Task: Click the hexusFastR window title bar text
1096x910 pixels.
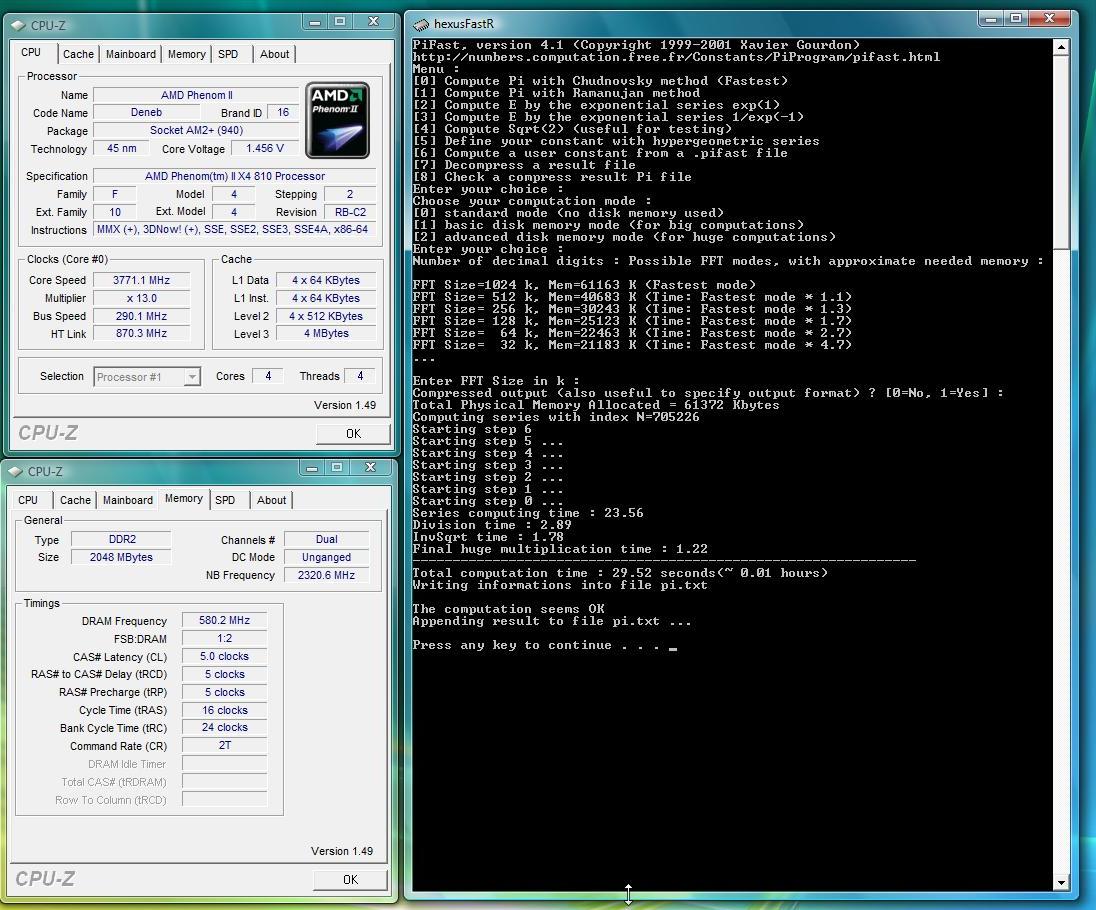Action: coord(464,24)
